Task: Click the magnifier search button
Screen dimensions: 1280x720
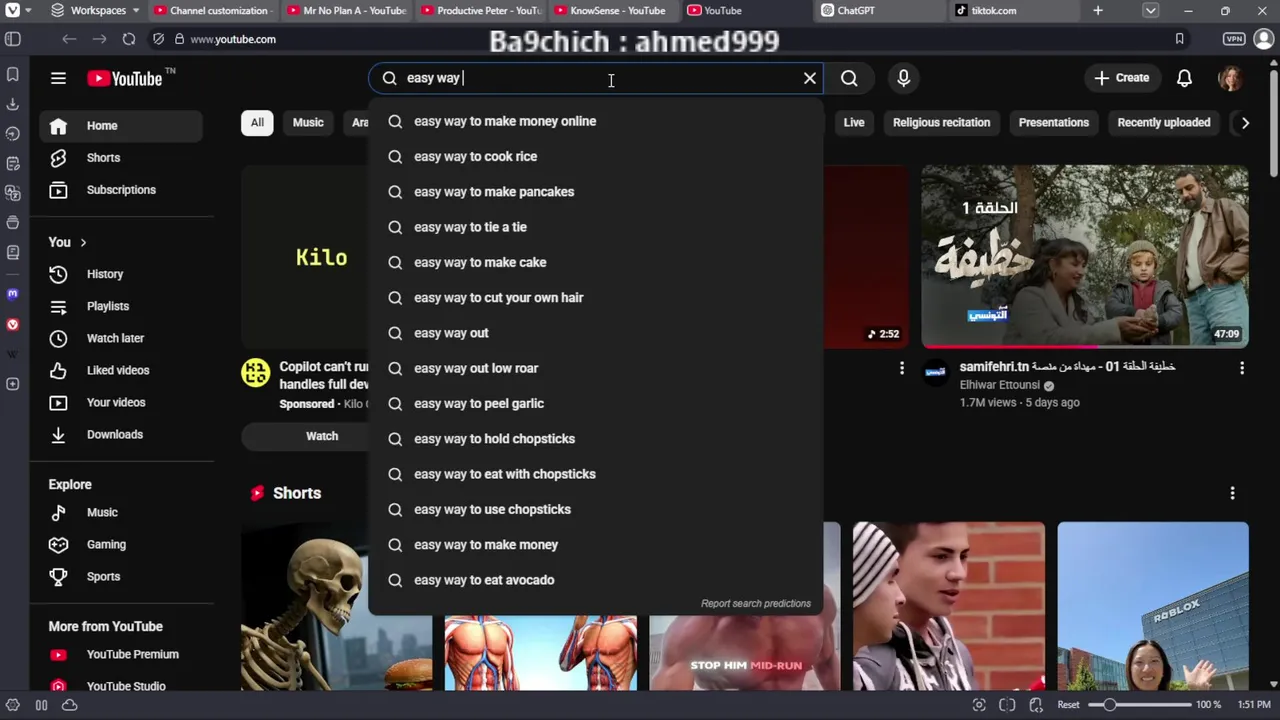Action: click(x=849, y=78)
